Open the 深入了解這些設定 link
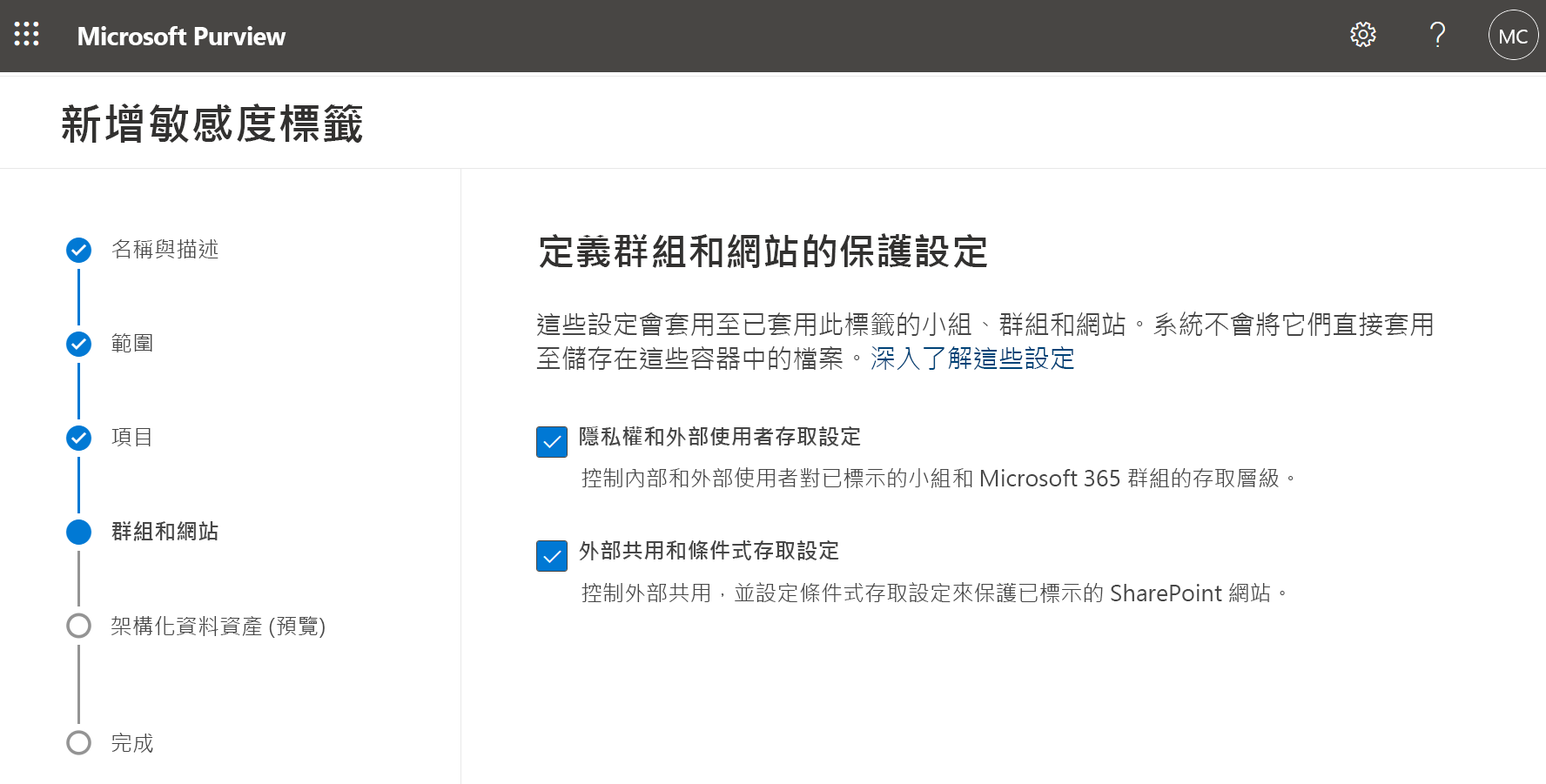The height and width of the screenshot is (784, 1546). tap(972, 358)
